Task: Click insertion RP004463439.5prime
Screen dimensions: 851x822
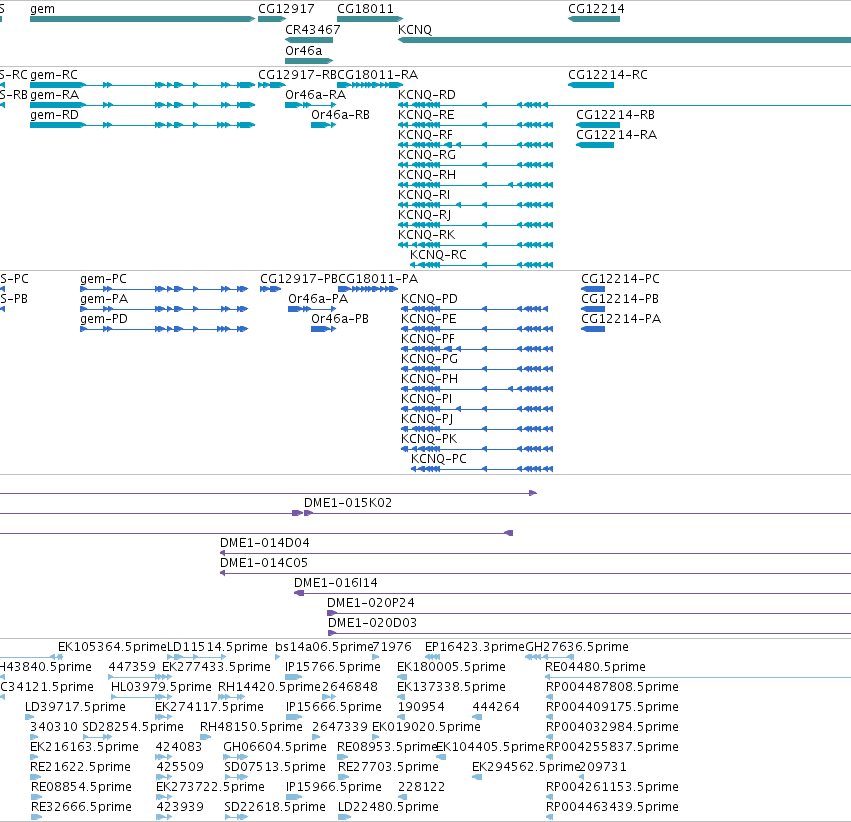Action: [x=612, y=807]
